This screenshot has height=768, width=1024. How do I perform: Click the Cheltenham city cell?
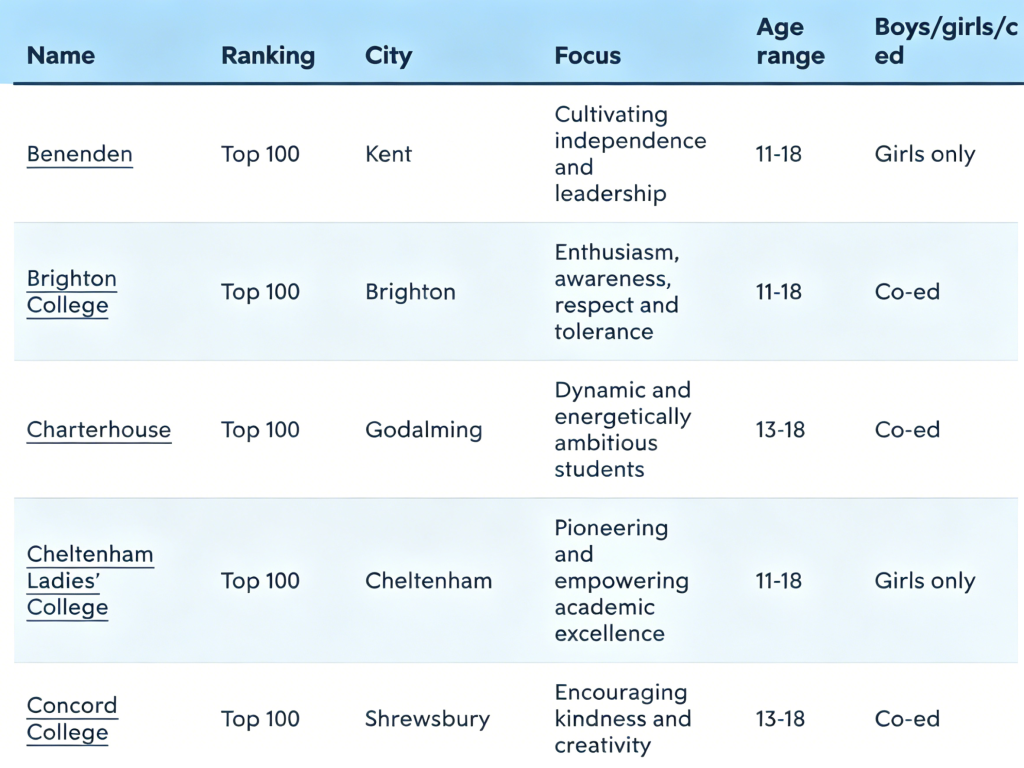tap(428, 581)
